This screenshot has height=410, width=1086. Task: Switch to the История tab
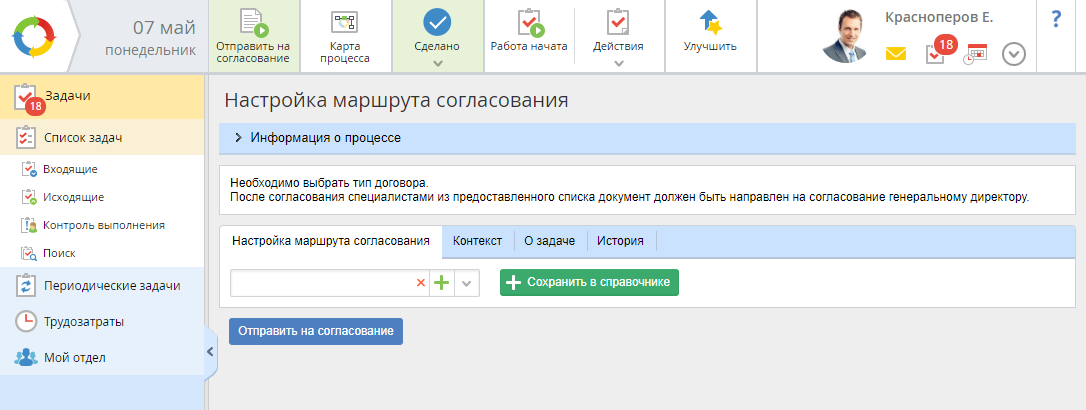(621, 241)
